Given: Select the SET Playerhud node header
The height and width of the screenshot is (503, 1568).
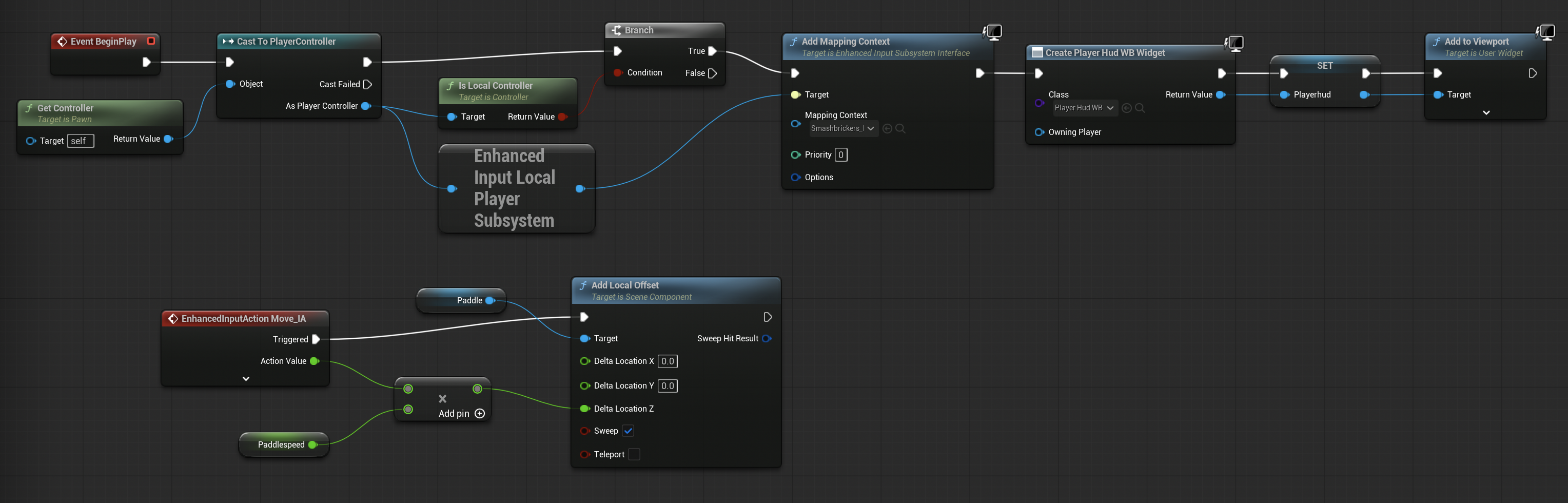Looking at the screenshot, I should coord(1324,65).
